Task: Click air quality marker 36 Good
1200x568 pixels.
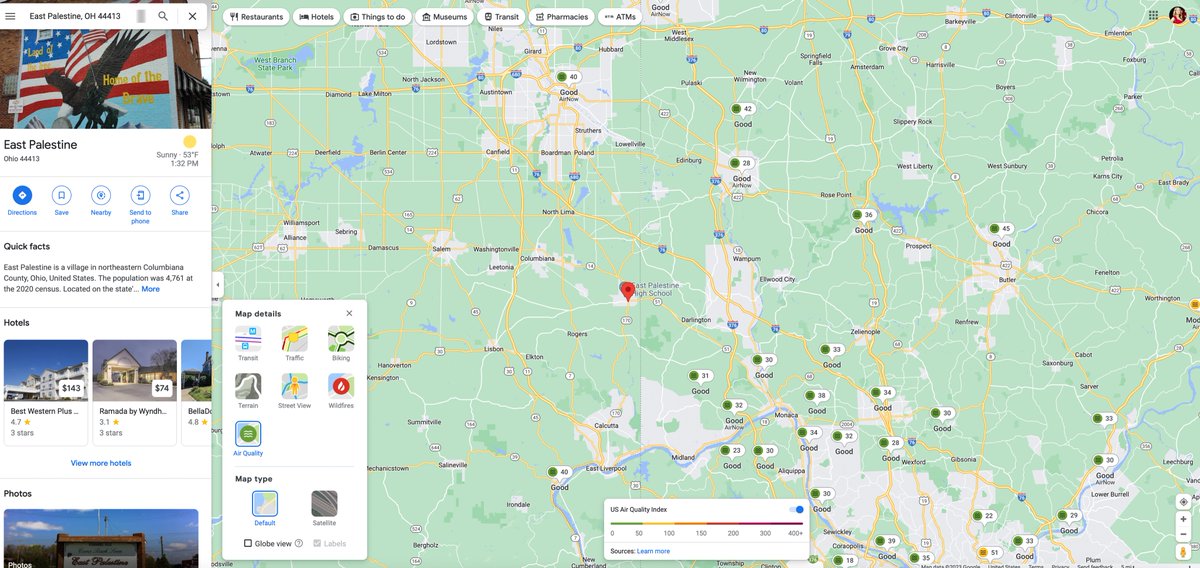Action: pyautogui.click(x=862, y=215)
